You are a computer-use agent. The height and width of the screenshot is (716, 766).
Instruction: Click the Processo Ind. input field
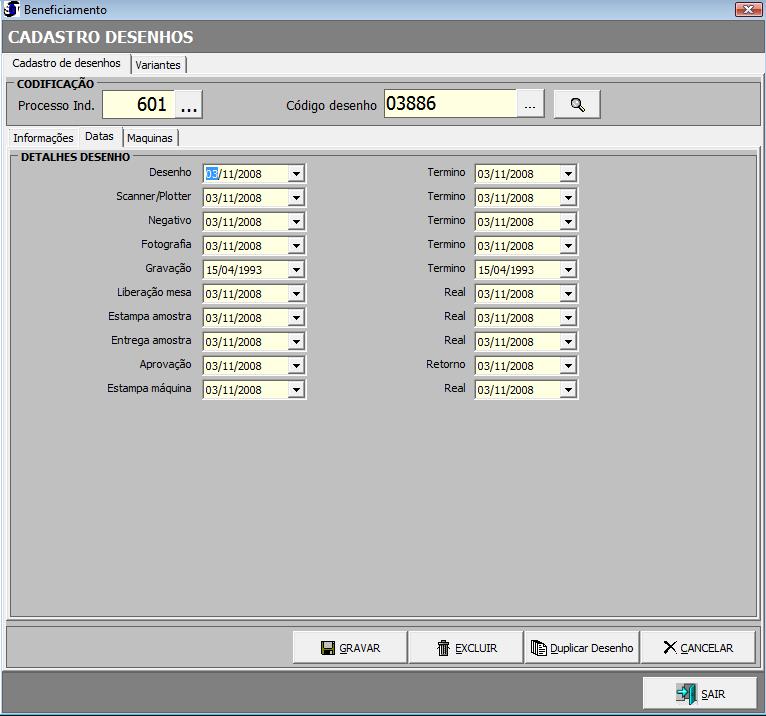coord(138,104)
